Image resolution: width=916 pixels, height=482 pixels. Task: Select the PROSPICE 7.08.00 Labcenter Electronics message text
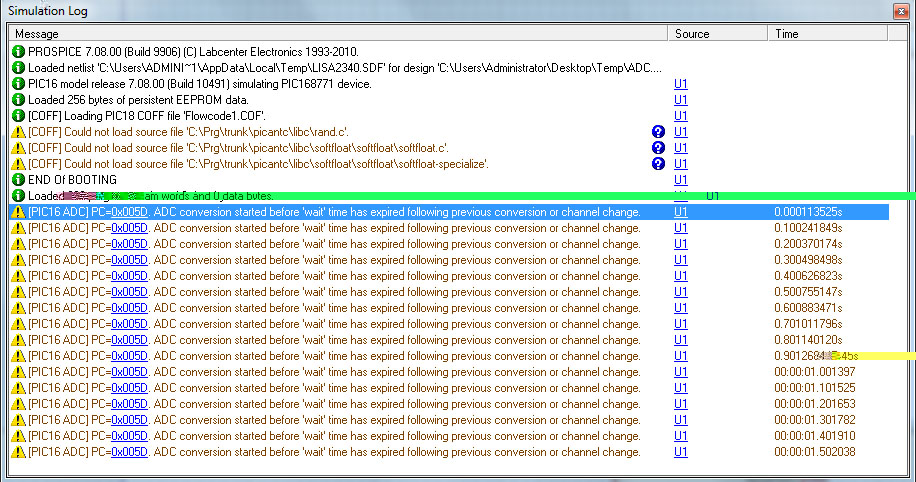(x=193, y=52)
